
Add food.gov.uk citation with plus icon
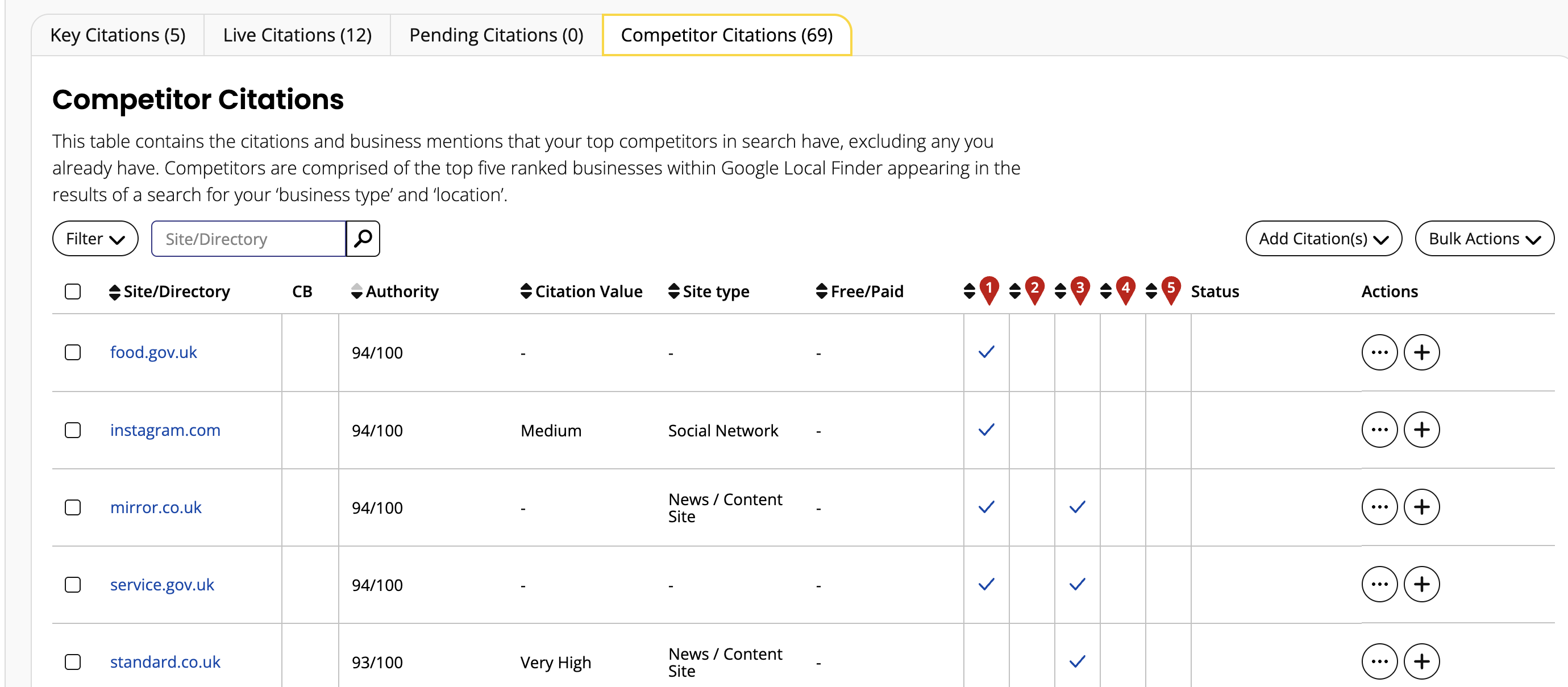1421,352
